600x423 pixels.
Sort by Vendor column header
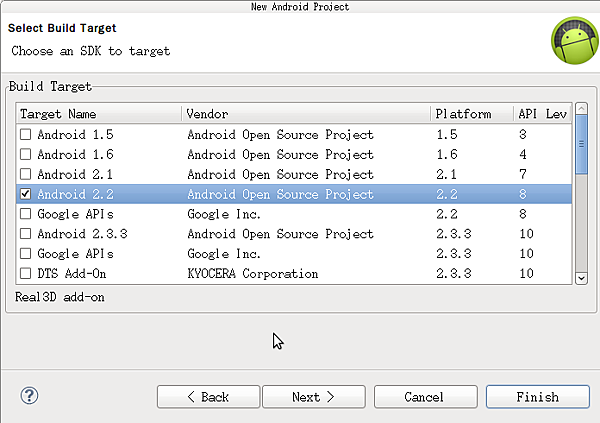pyautogui.click(x=306, y=114)
